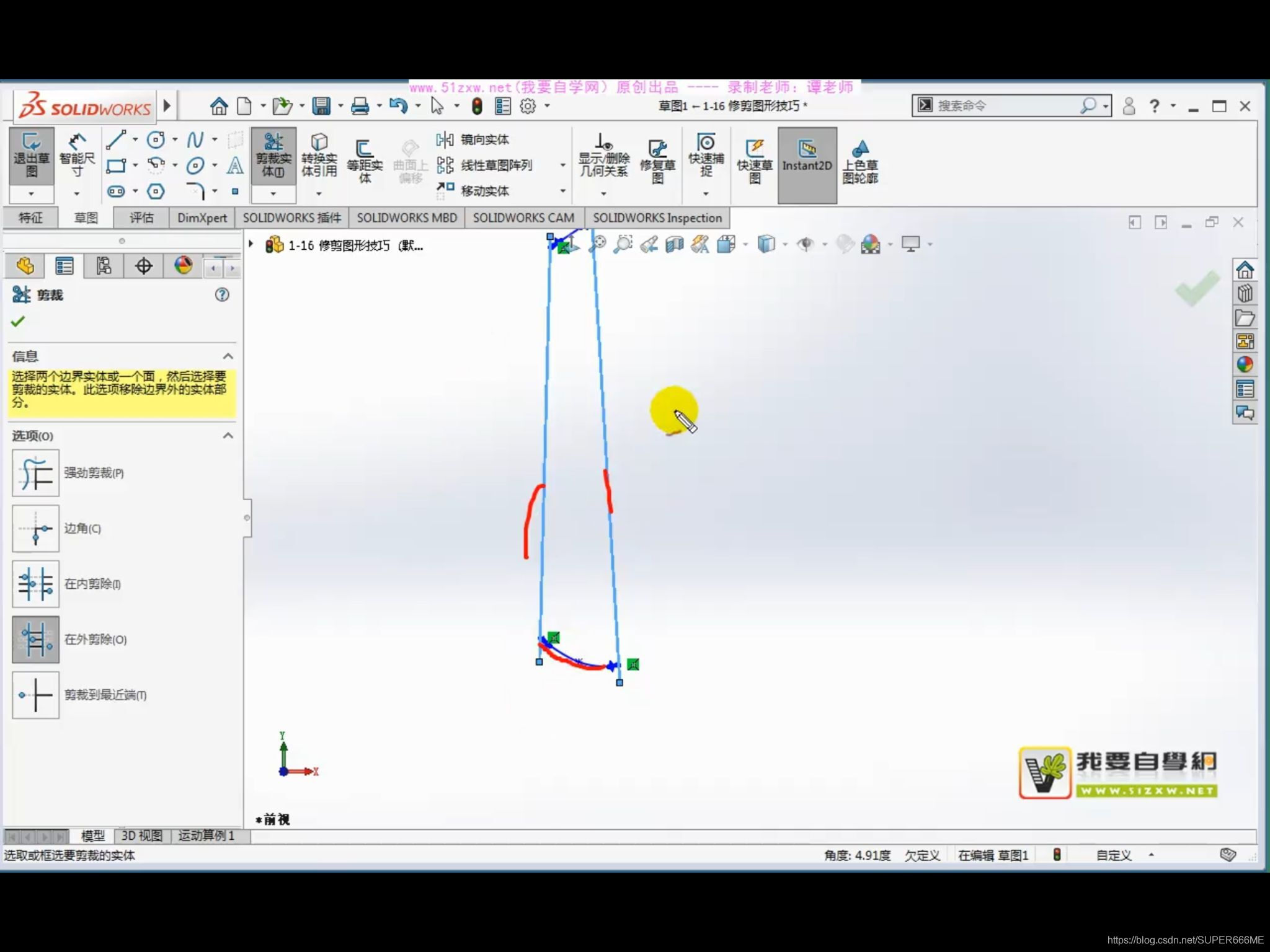Select the Power Trim option
1270x952 pixels.
36,474
